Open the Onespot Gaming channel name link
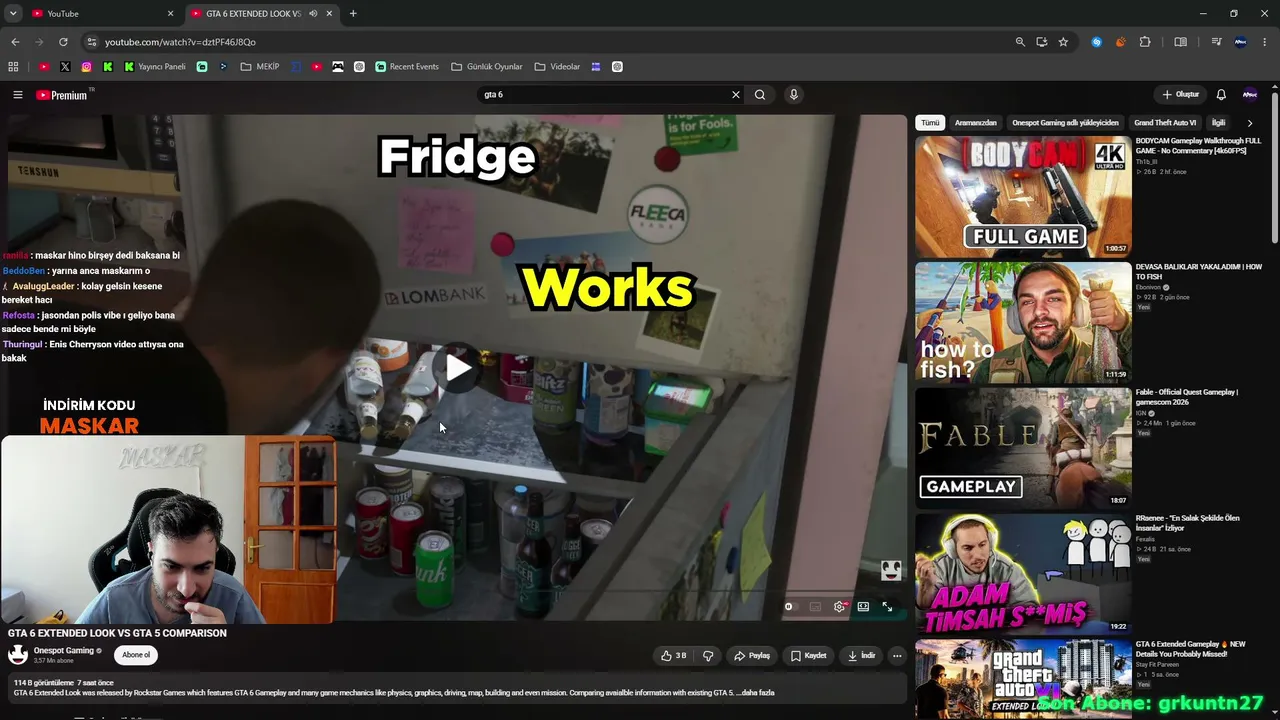Image resolution: width=1280 pixels, height=720 pixels. click(x=64, y=651)
